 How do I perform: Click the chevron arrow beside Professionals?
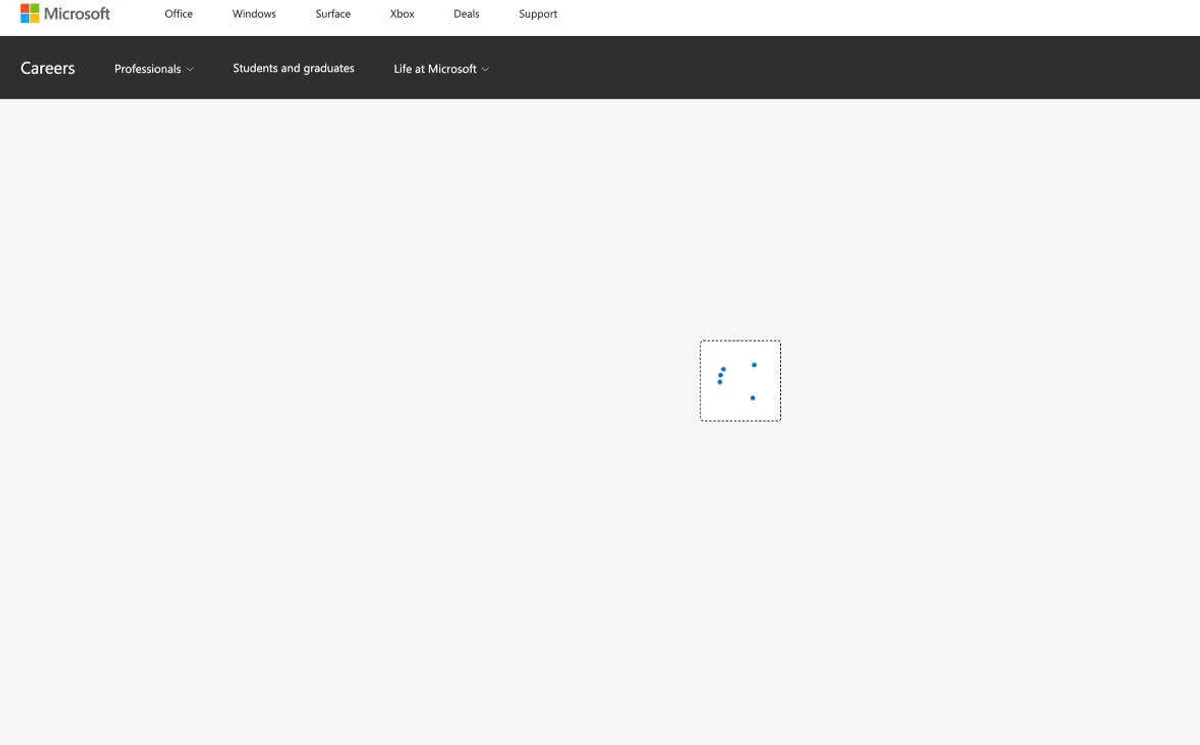pyautogui.click(x=190, y=69)
